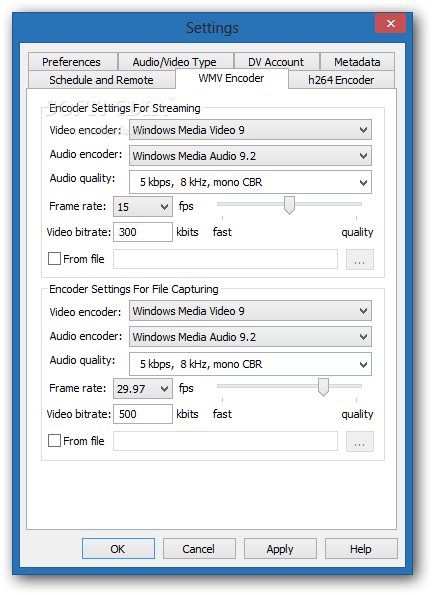Click file capturing Video bitrate field showing 500

[143, 414]
